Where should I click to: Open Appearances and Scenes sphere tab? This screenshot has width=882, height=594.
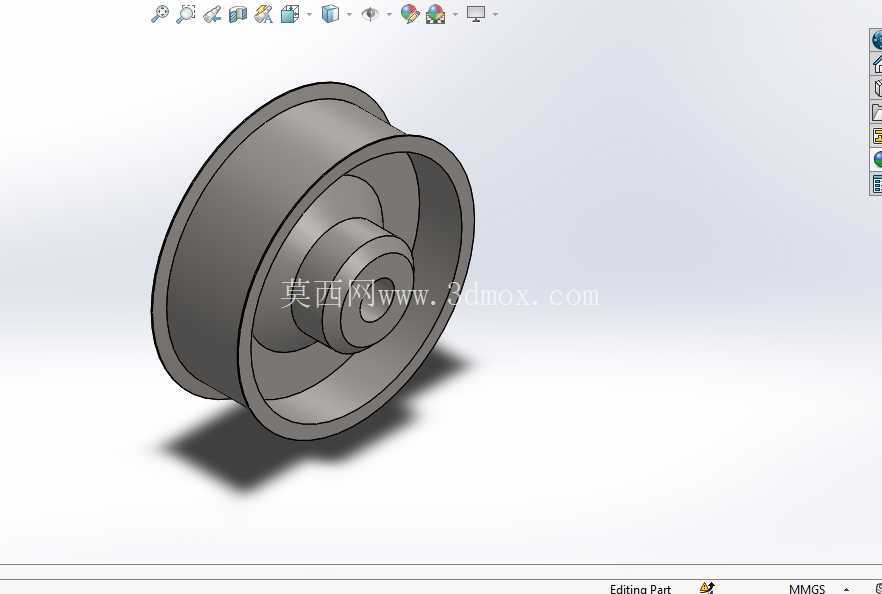pos(876,160)
